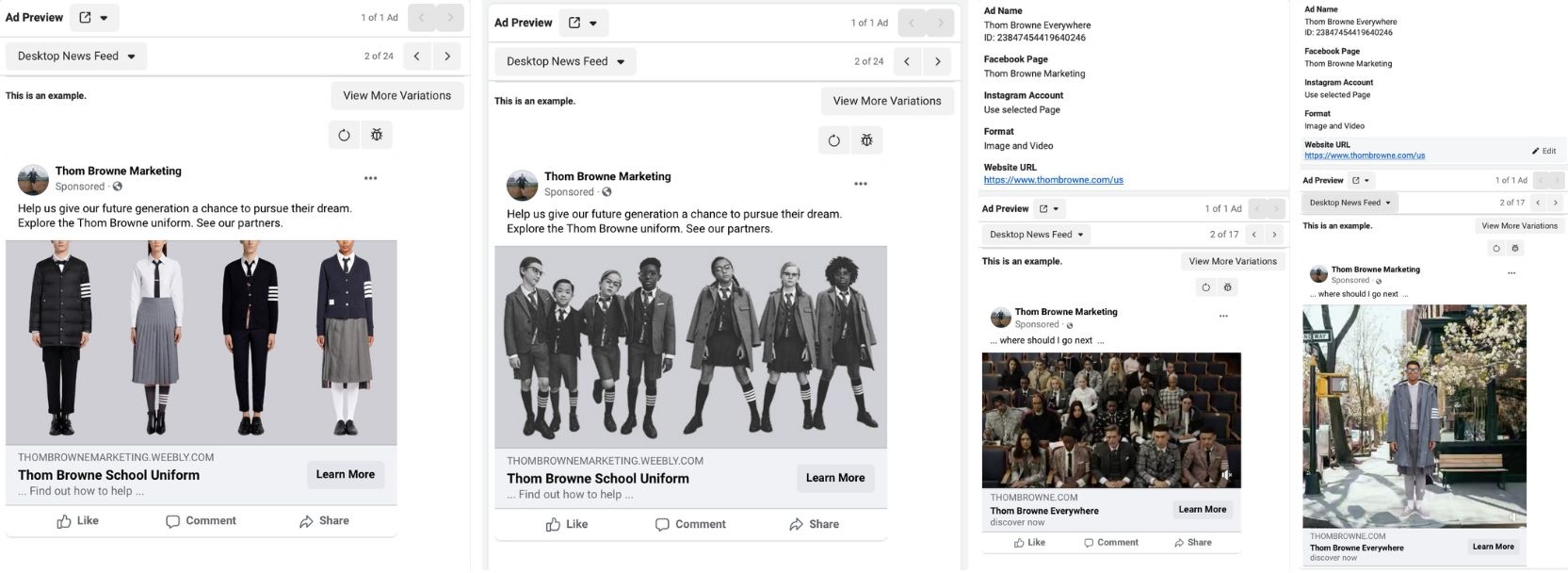Image resolution: width=1568 pixels, height=573 pixels.
Task: Open the three-dot options menu on the children photo post
Action: pyautogui.click(x=861, y=184)
